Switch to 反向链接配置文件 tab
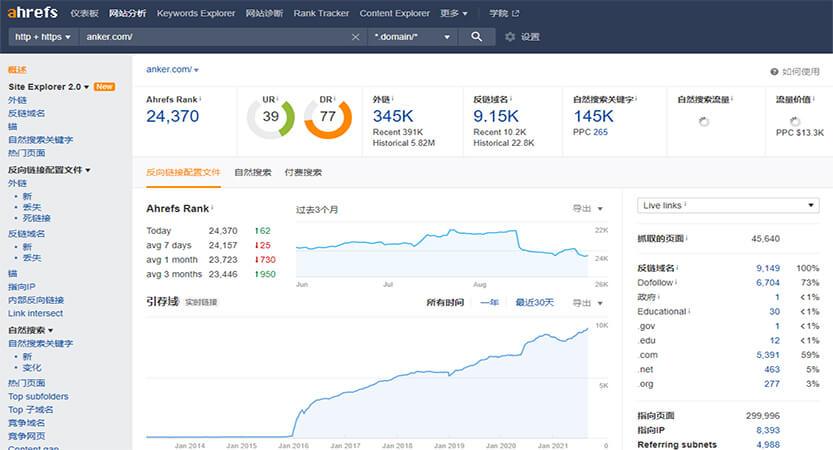The width and height of the screenshot is (833, 450). (183, 173)
